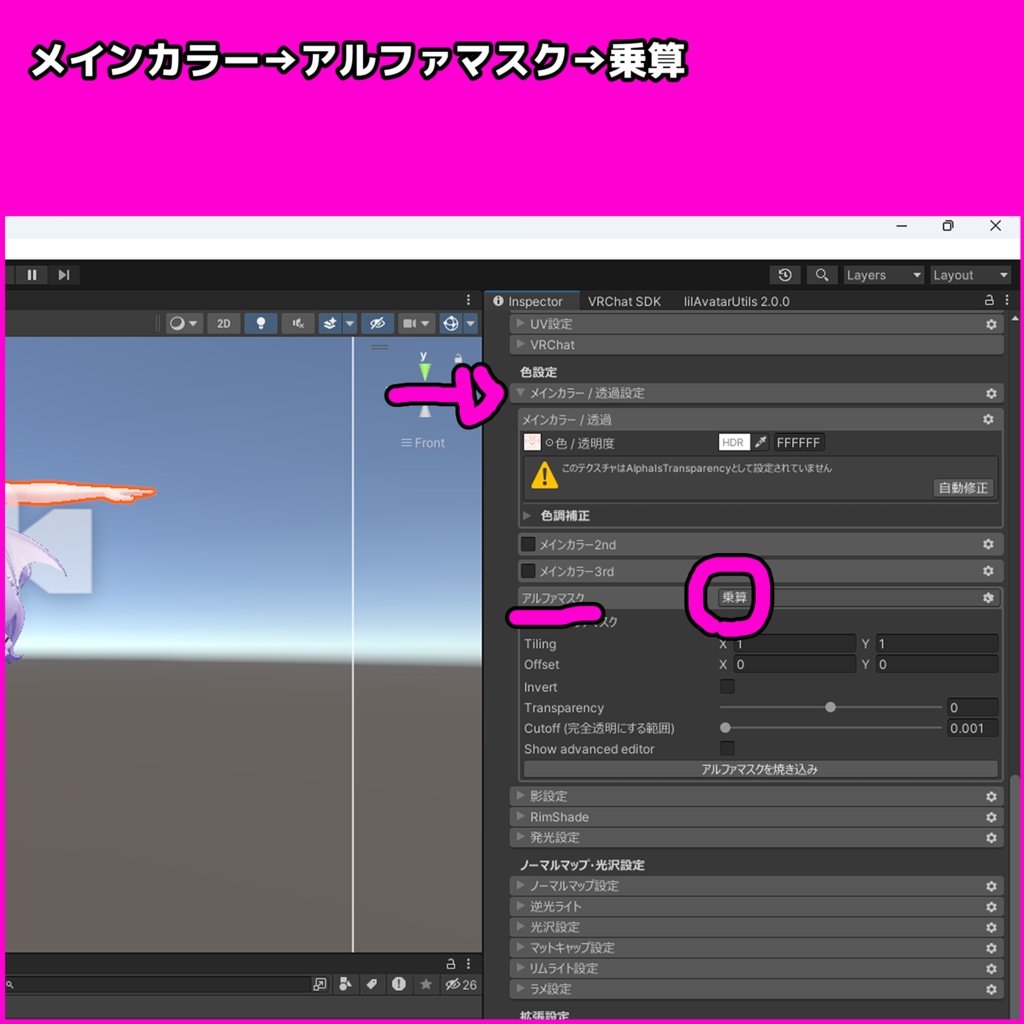
Task: Click the Cutoff 0.001 value field
Action: pos(972,728)
